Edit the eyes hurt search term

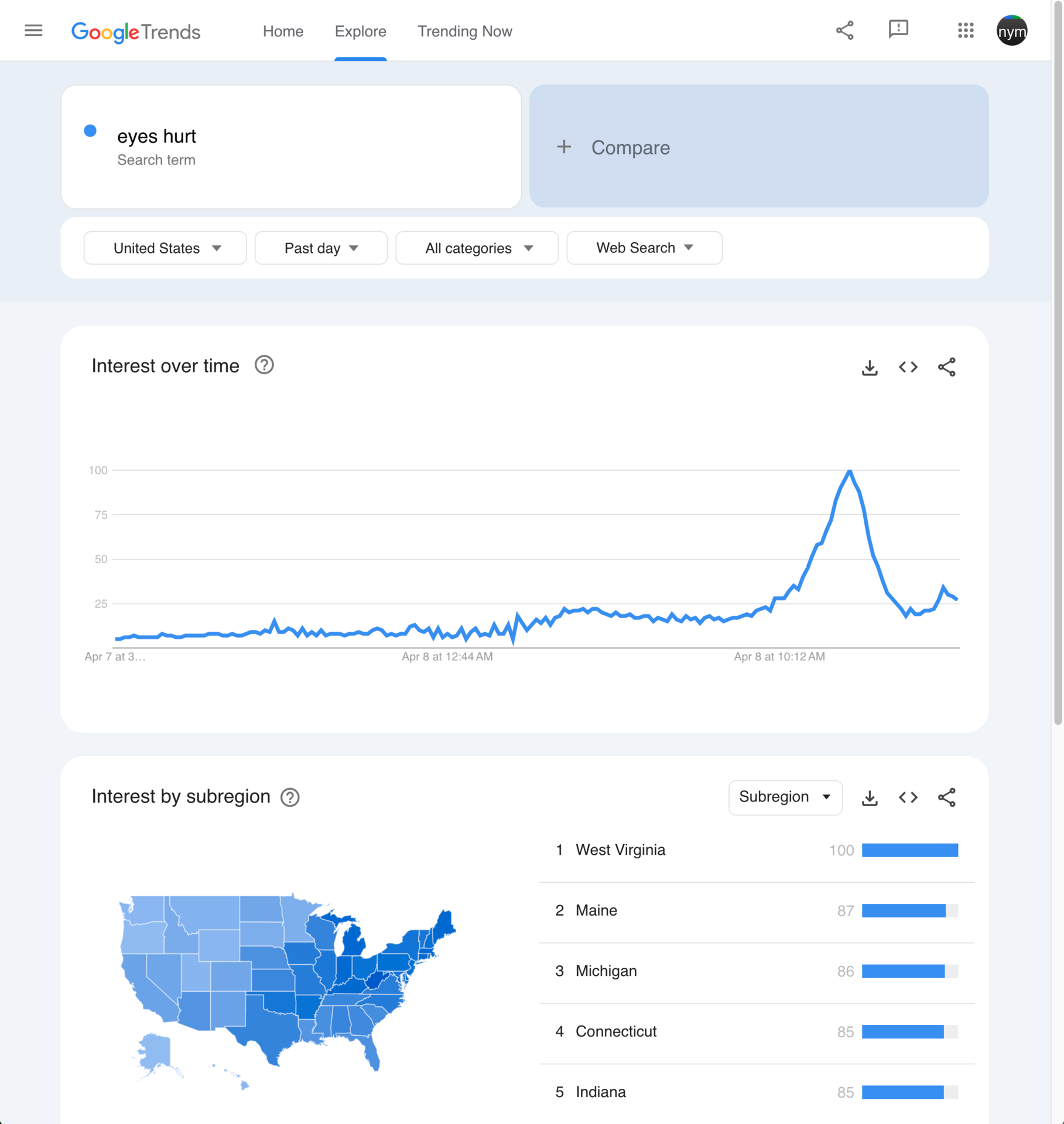291,147
